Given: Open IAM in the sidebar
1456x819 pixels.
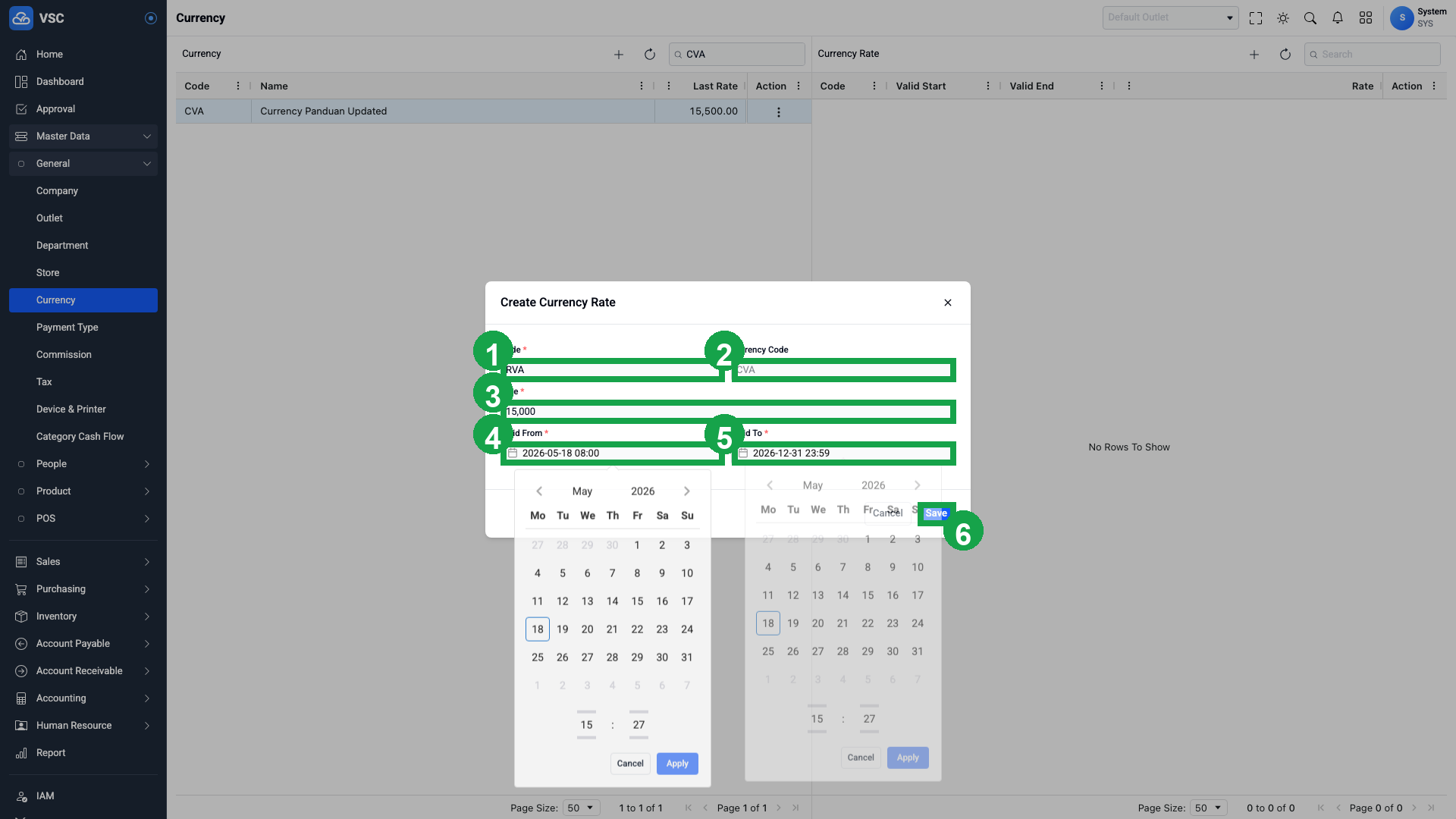Looking at the screenshot, I should [83, 796].
